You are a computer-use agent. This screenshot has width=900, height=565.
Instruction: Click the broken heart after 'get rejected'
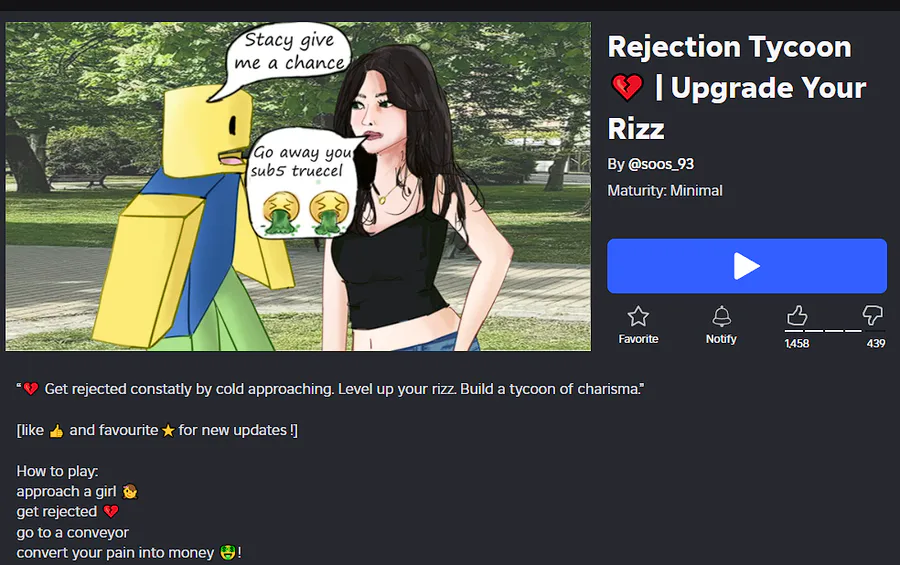point(111,512)
